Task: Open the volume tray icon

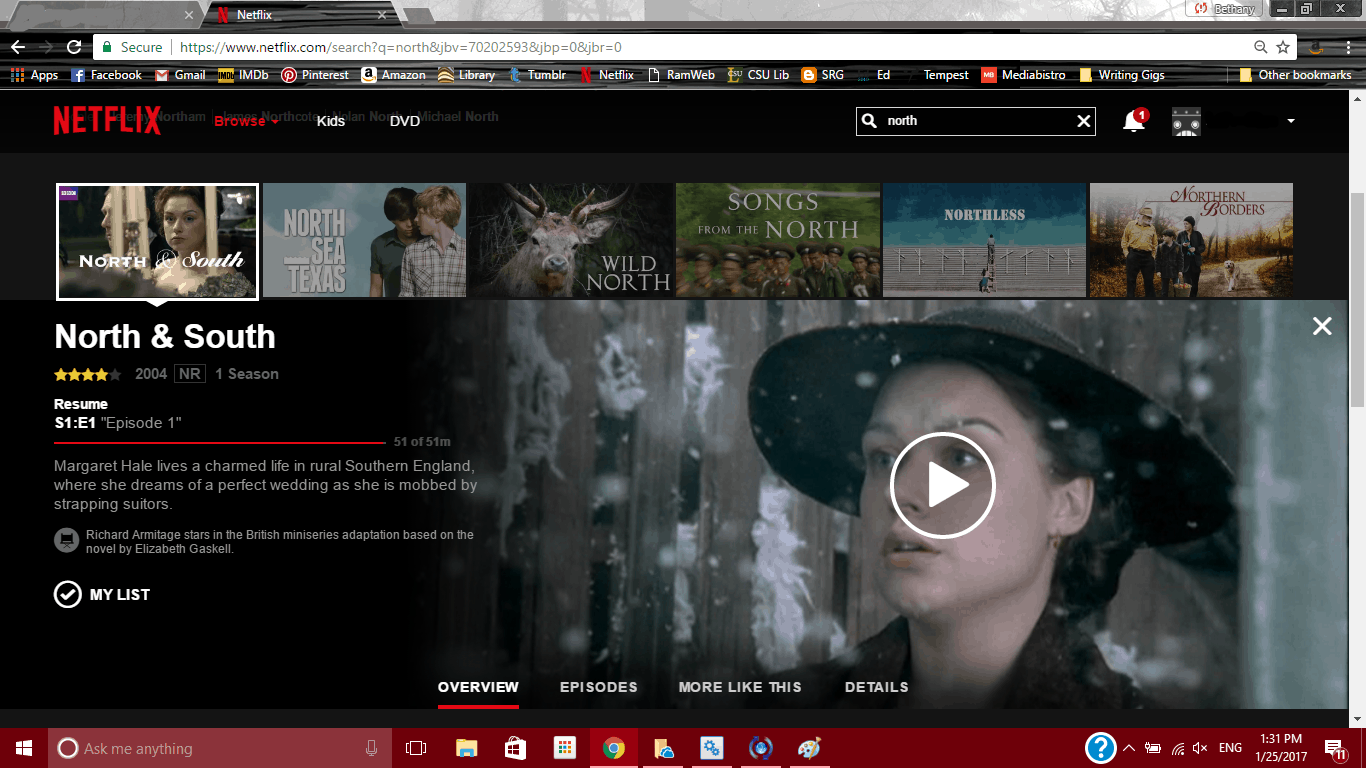Action: click(1201, 748)
